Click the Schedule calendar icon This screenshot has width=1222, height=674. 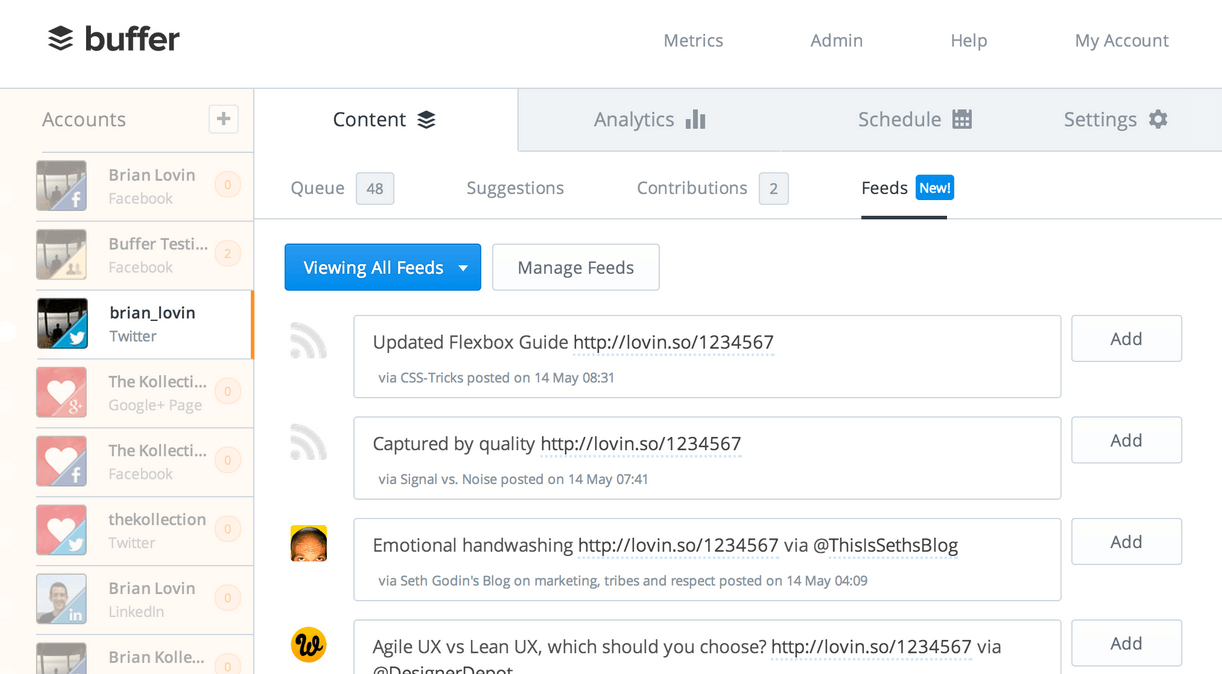[962, 119]
